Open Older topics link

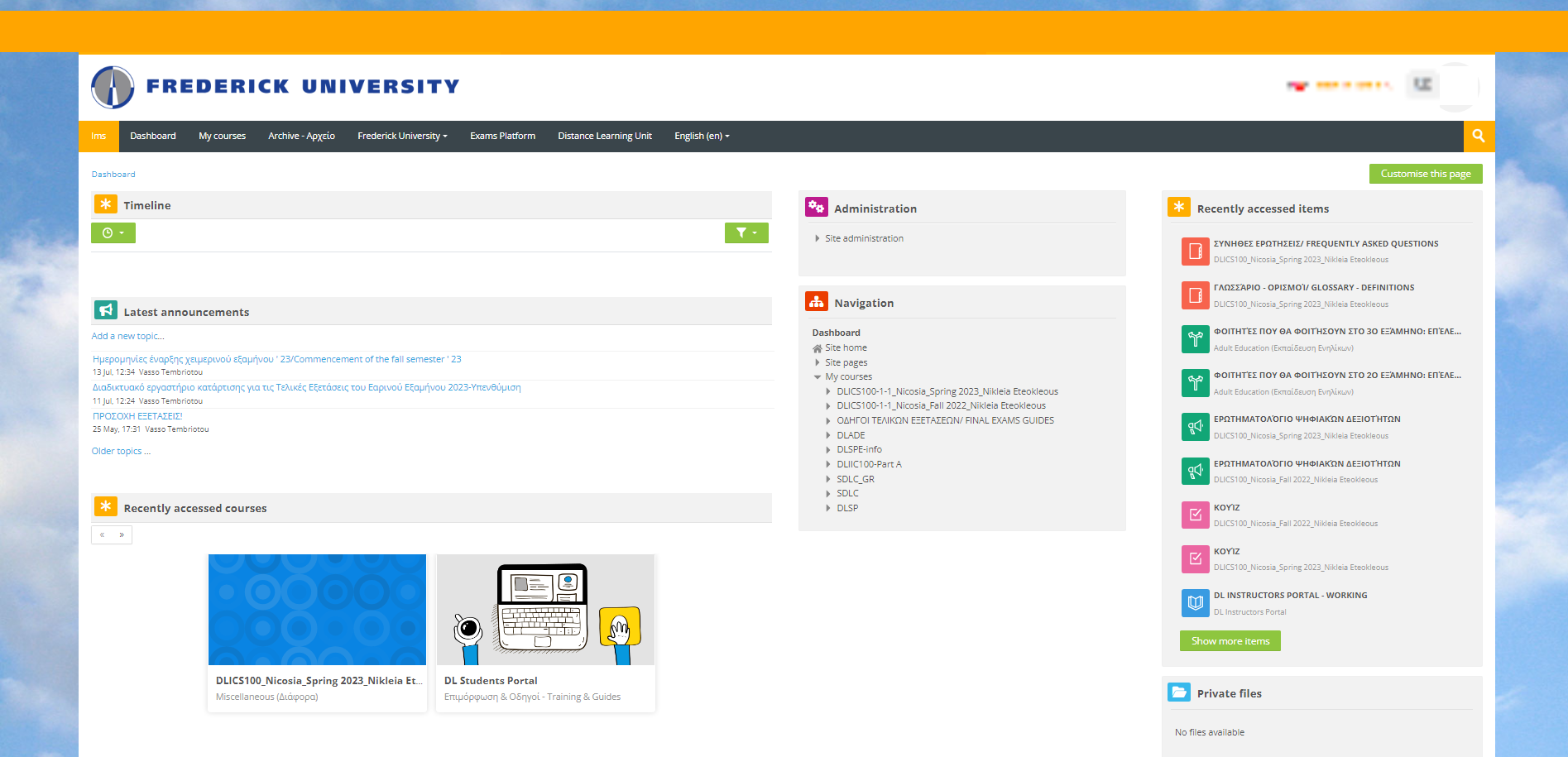[x=121, y=451]
